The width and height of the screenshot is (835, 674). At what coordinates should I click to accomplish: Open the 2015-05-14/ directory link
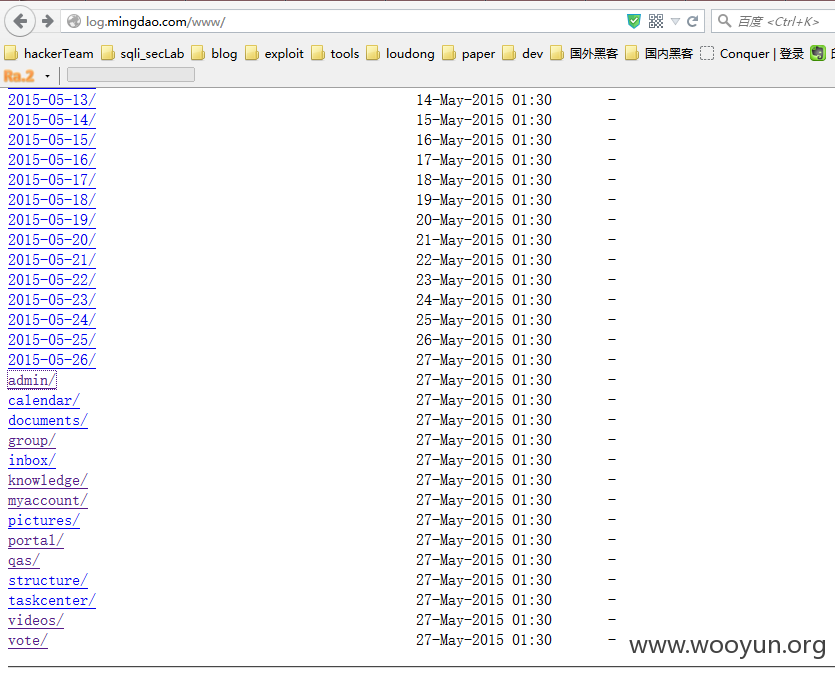(52, 120)
